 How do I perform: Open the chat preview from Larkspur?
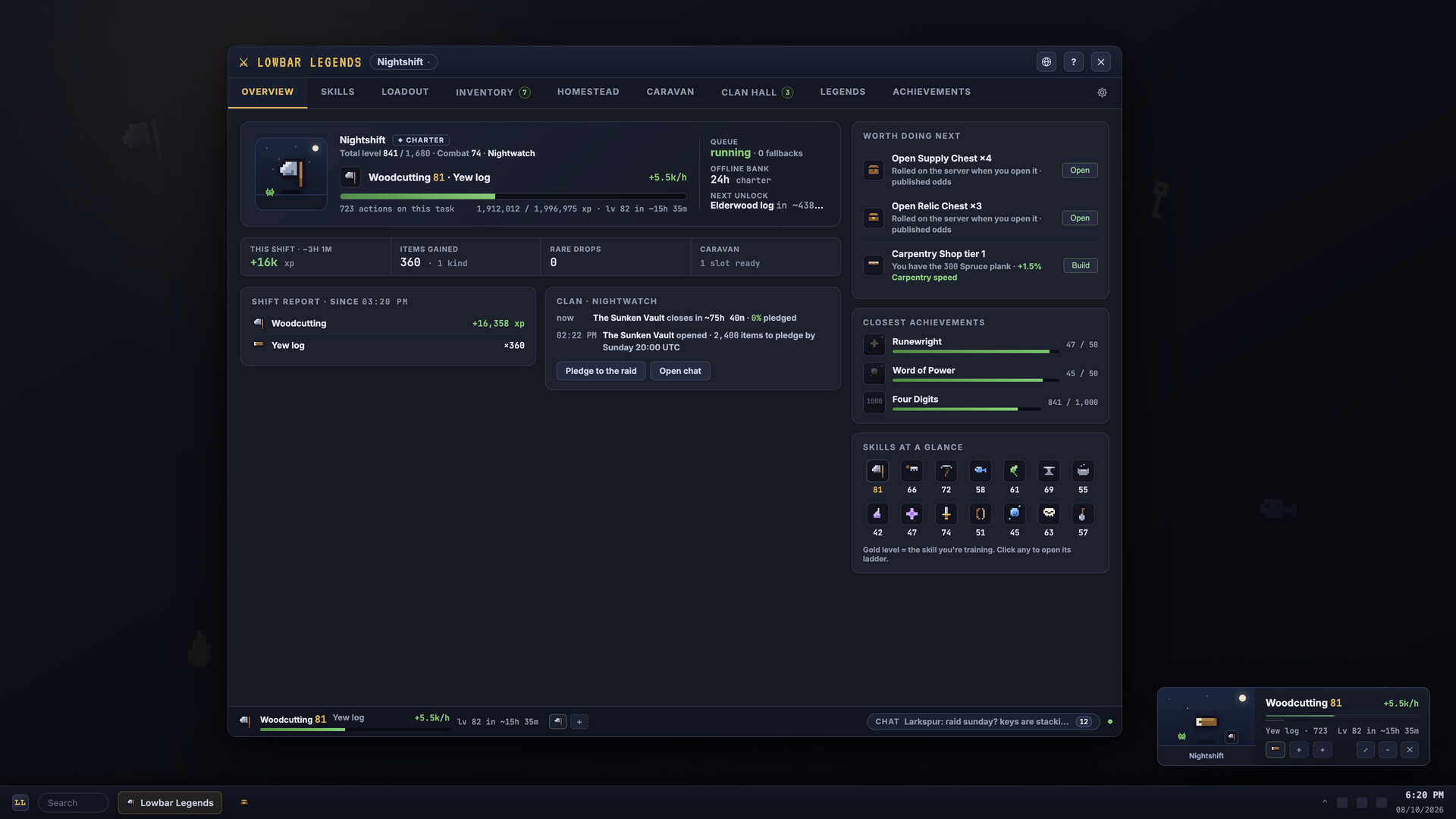[984, 722]
